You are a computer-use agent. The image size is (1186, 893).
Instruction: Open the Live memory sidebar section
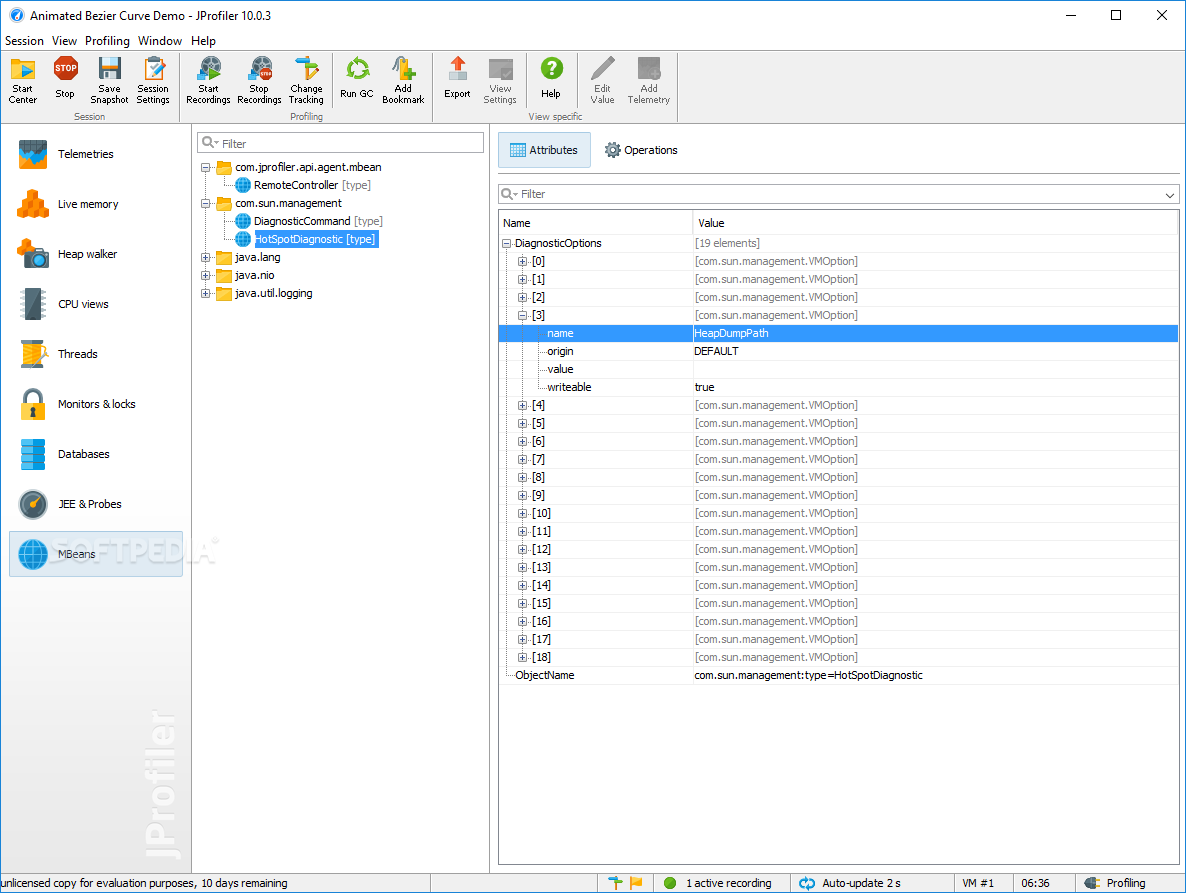[95, 204]
